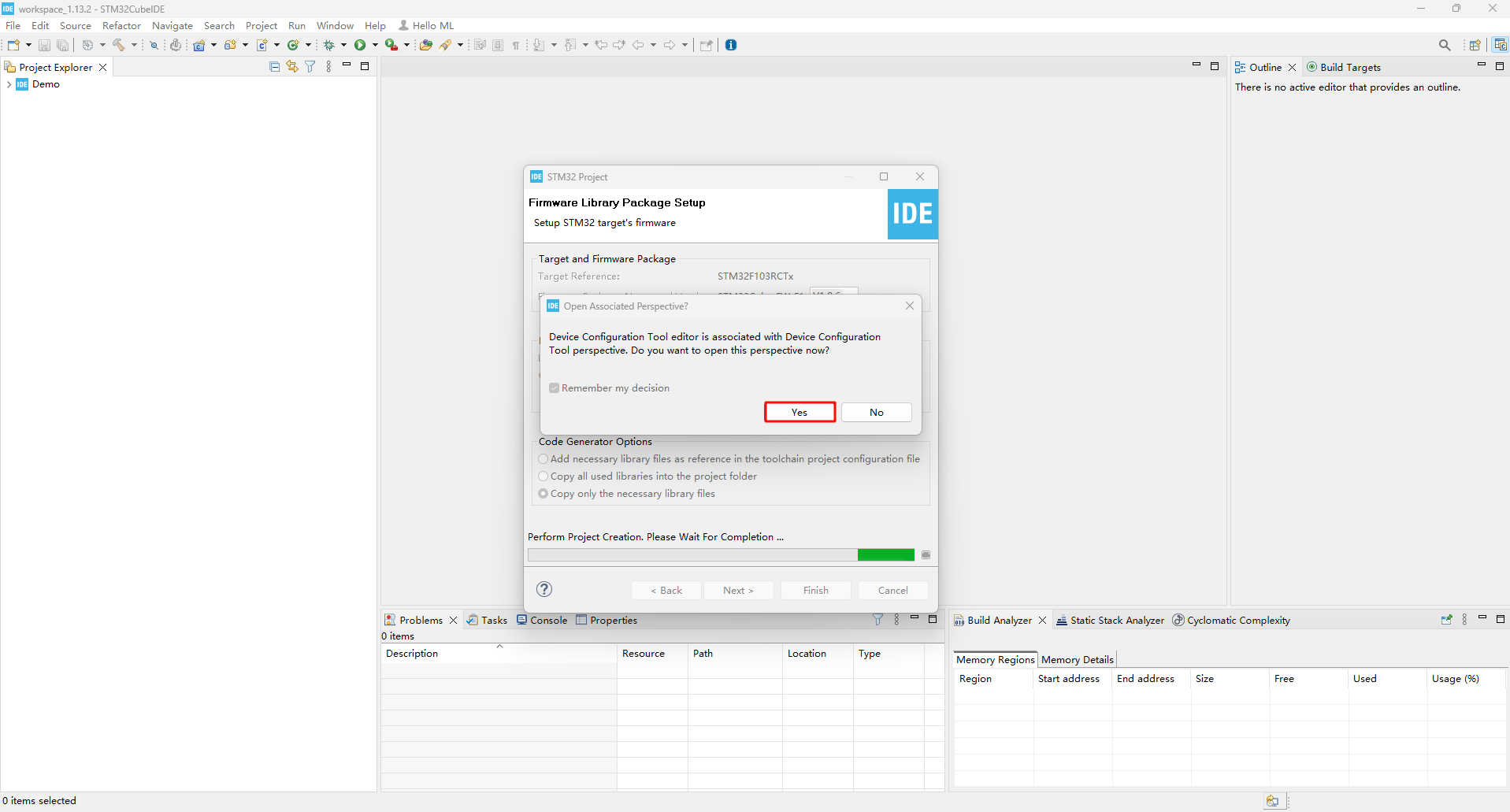Click Cancel in STM32 Project wizard
Screen dimensions: 1510x812
(892, 590)
